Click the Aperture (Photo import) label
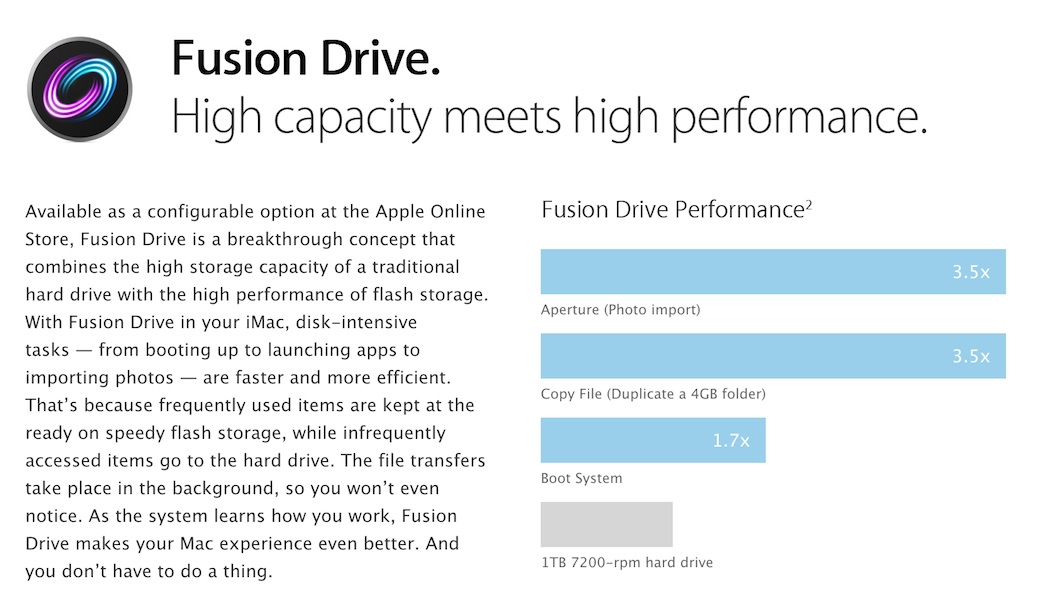Image resolution: width=1040 pixels, height=605 pixels. pos(620,310)
